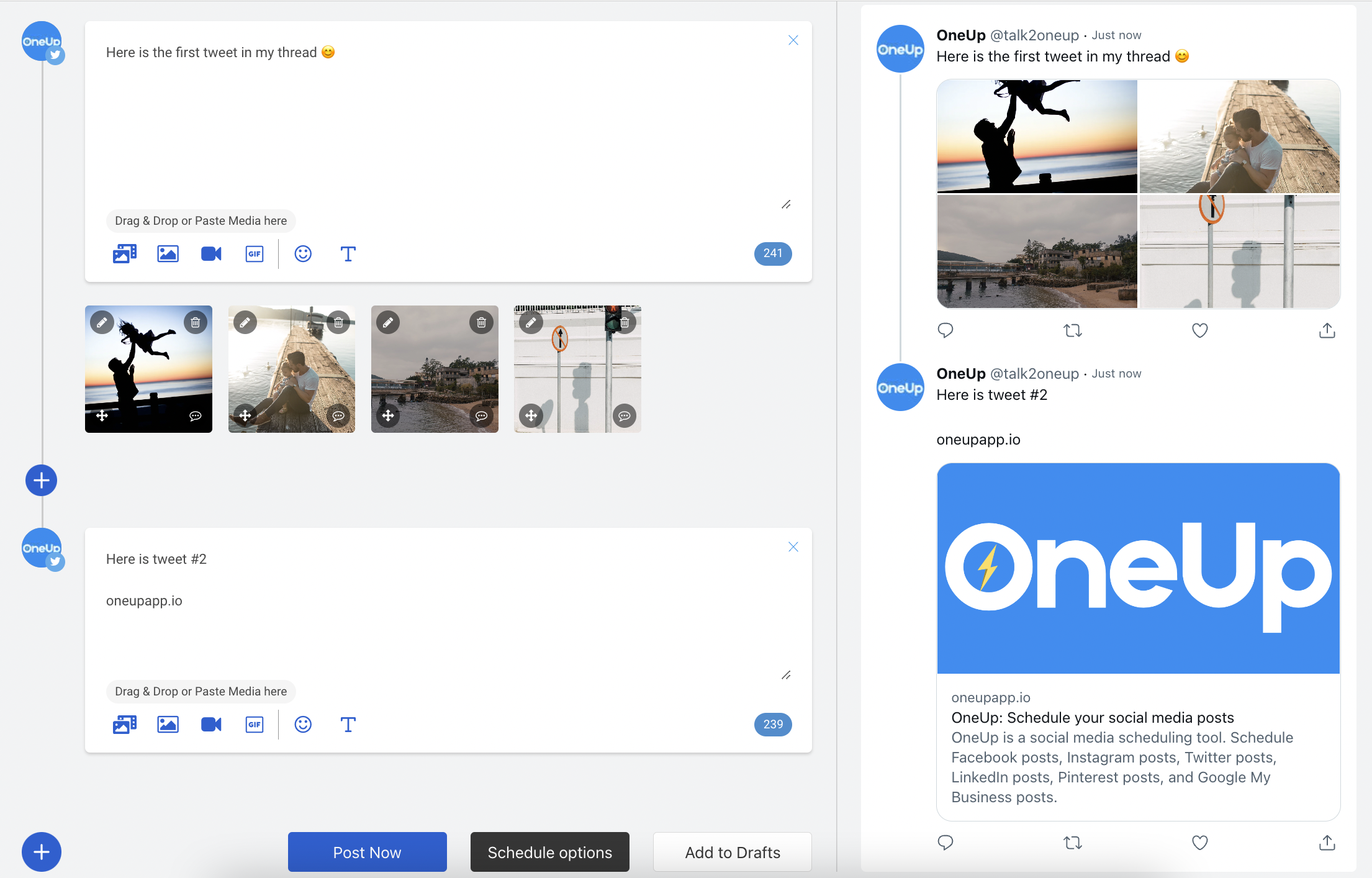Click the add new tweet button below thread
This screenshot has width=1372, height=878.
[x=42, y=852]
